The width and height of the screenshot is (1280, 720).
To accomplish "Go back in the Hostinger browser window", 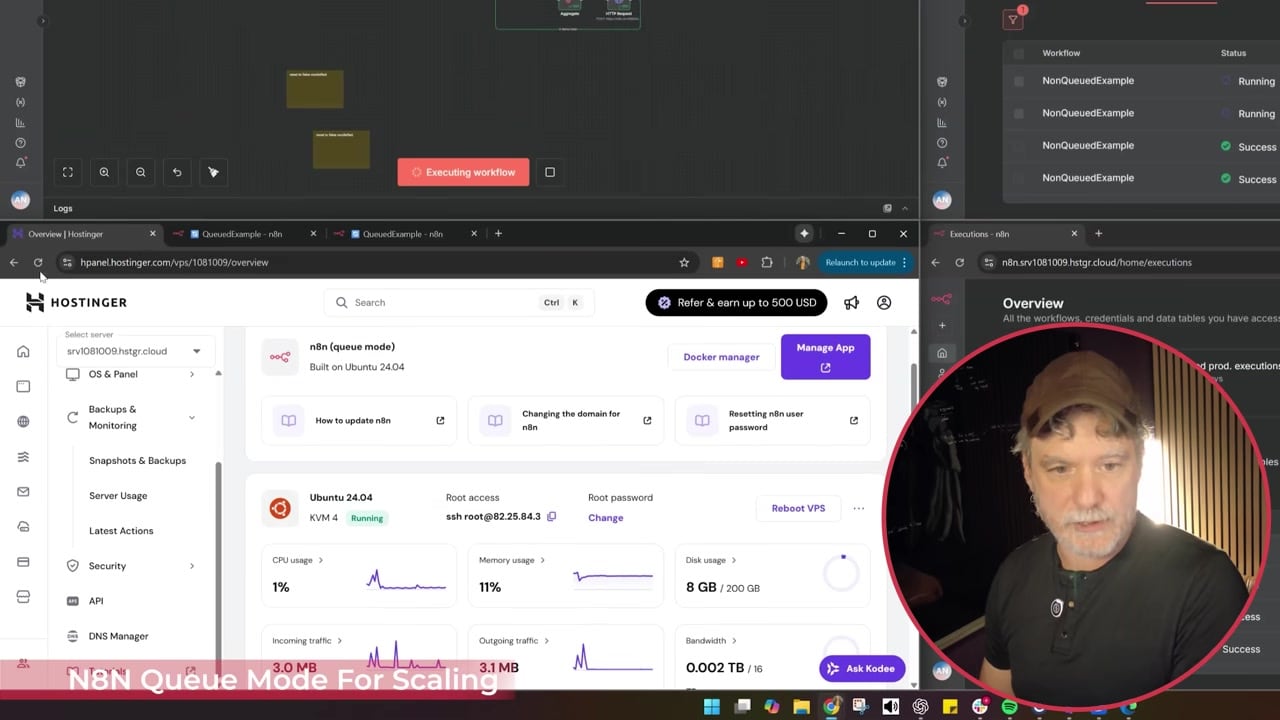I will (14, 262).
